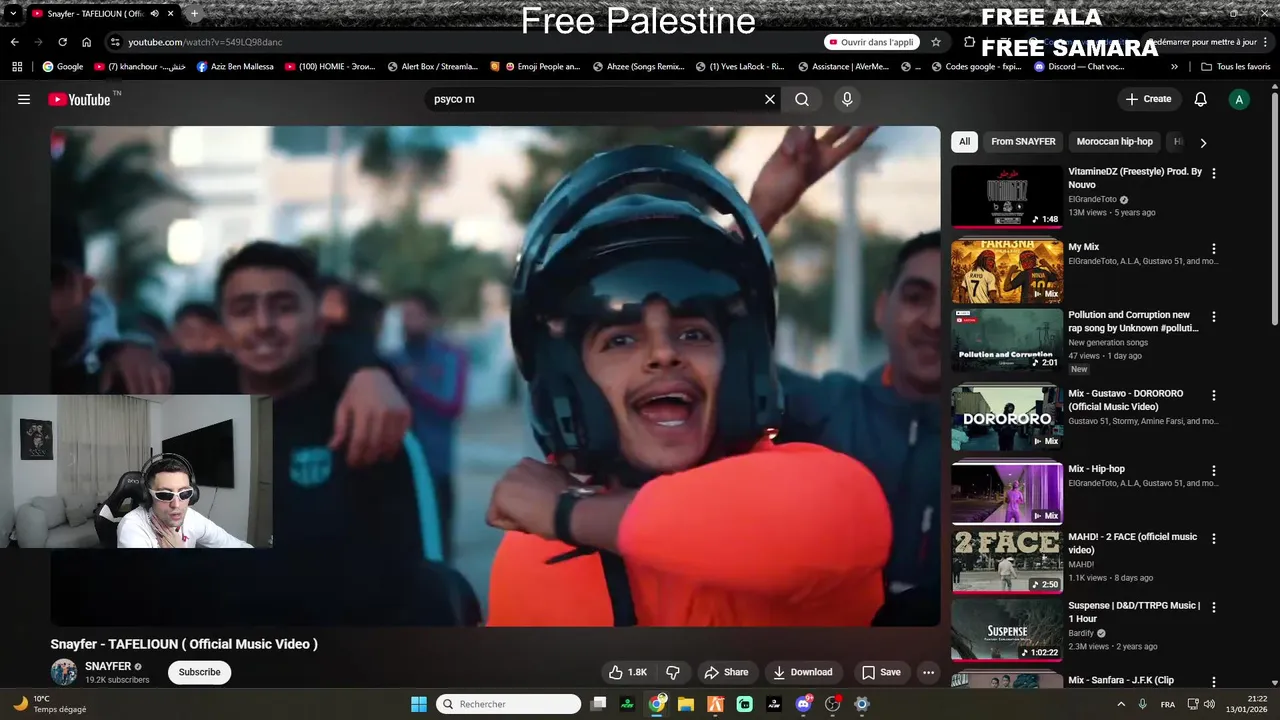This screenshot has width=1280, height=720.
Task: Open Tous les favoris folder
Action: [1236, 67]
